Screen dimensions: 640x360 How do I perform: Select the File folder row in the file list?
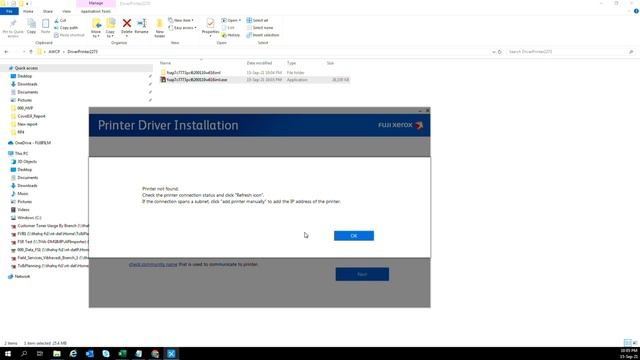point(254,72)
